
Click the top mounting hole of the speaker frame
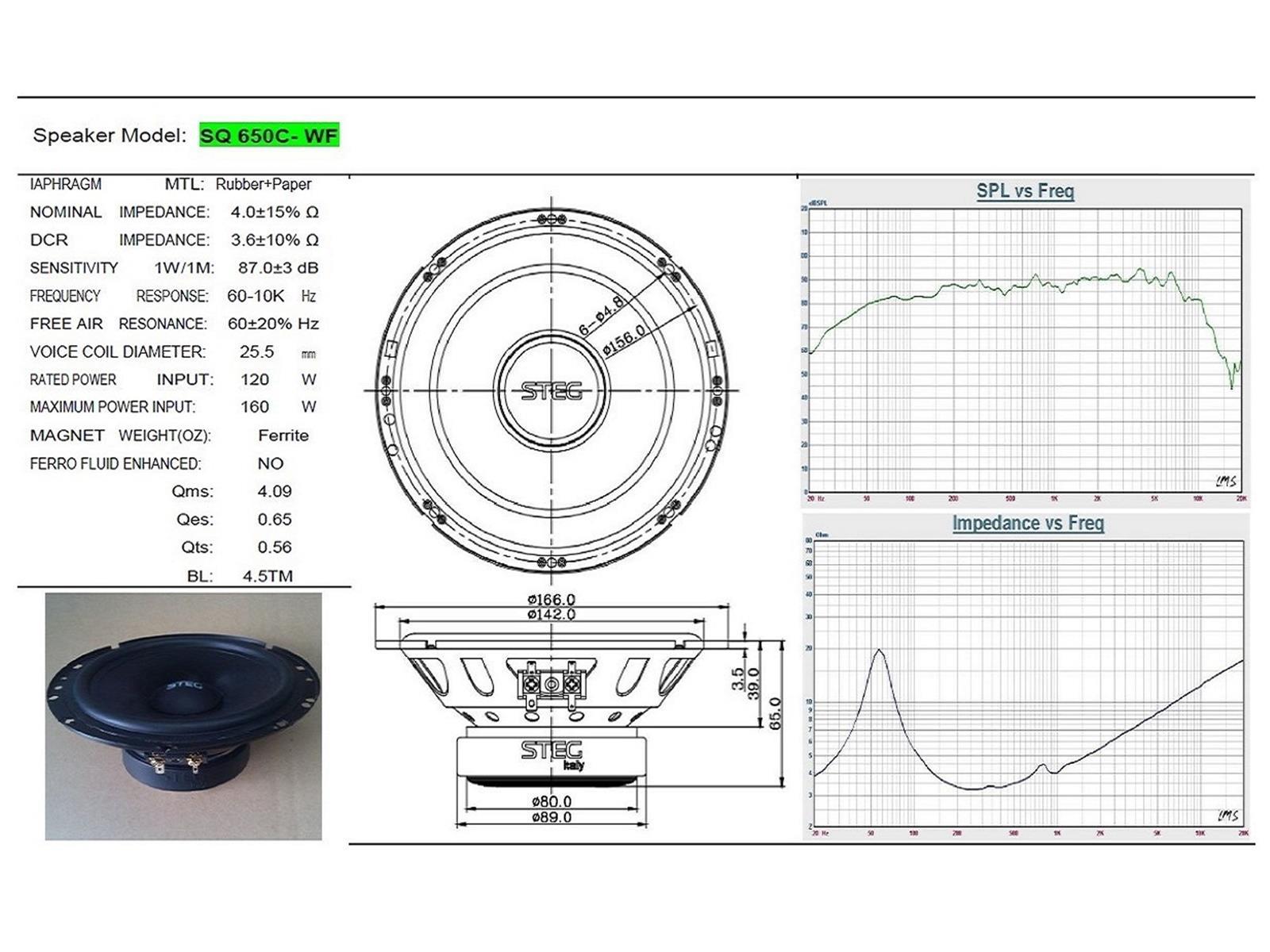click(552, 219)
